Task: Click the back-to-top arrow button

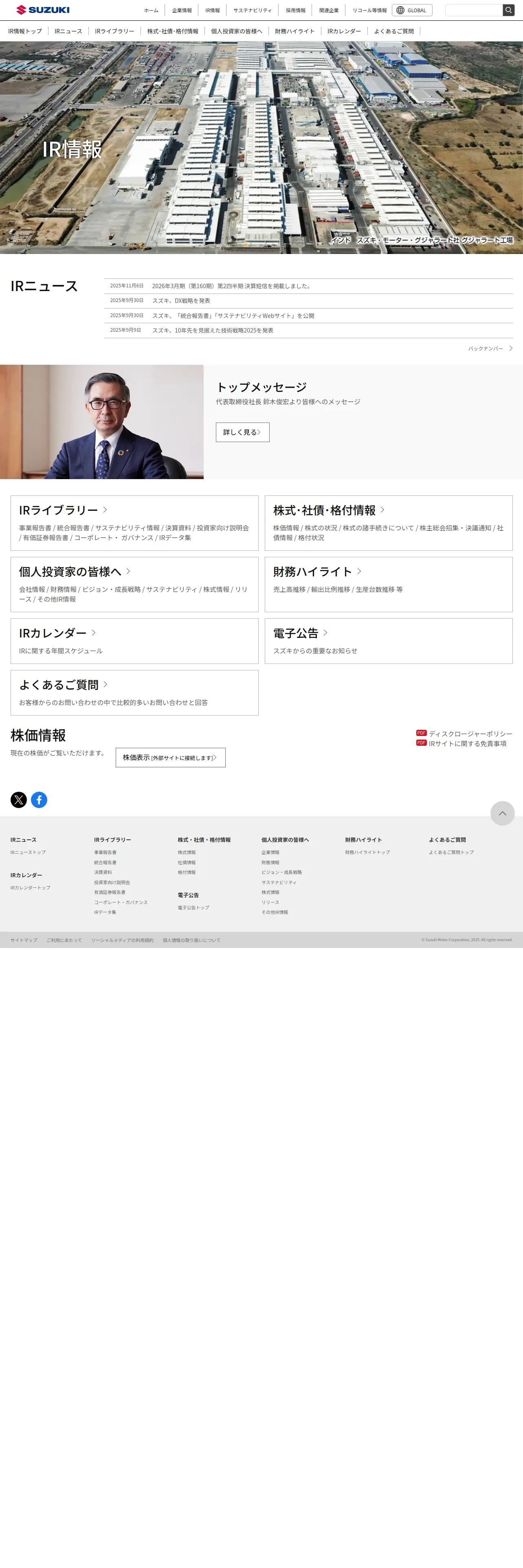Action: [x=502, y=813]
